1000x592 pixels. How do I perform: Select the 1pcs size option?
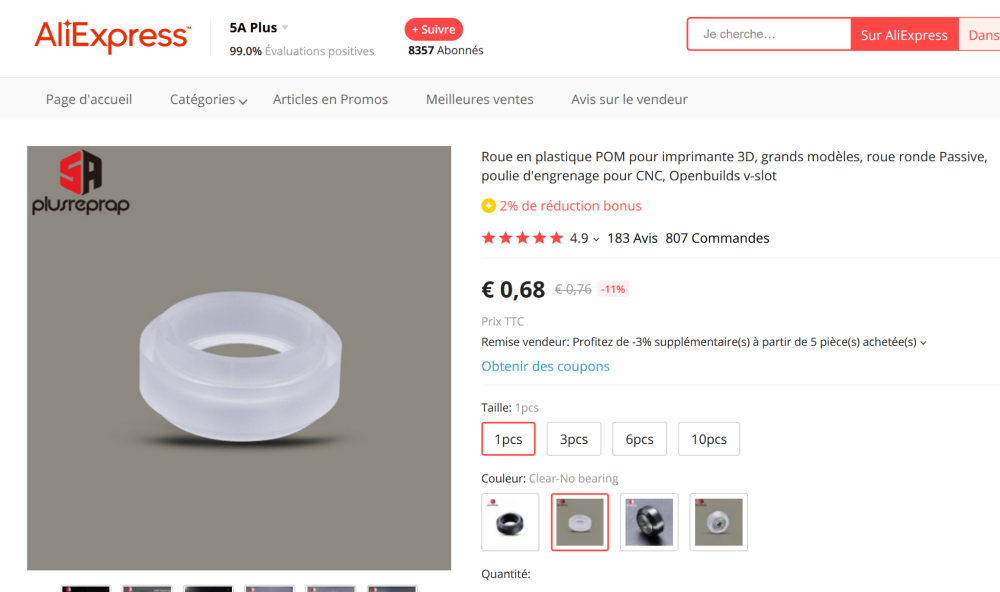coord(508,439)
